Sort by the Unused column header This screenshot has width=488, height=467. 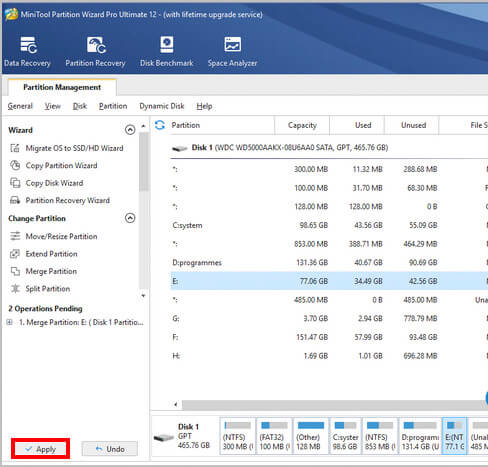(412, 125)
